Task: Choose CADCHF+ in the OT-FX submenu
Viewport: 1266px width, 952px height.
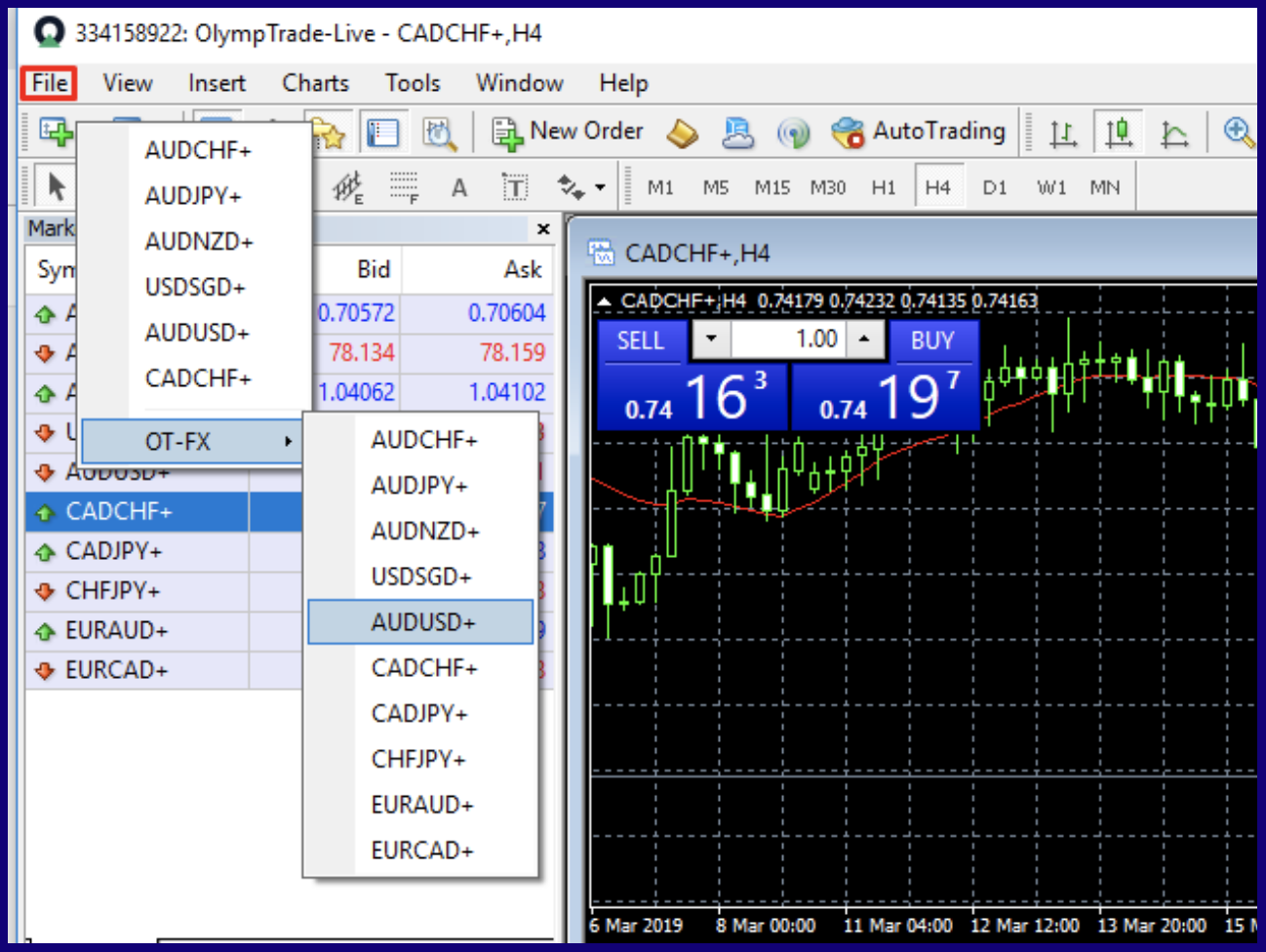Action: 421,668
